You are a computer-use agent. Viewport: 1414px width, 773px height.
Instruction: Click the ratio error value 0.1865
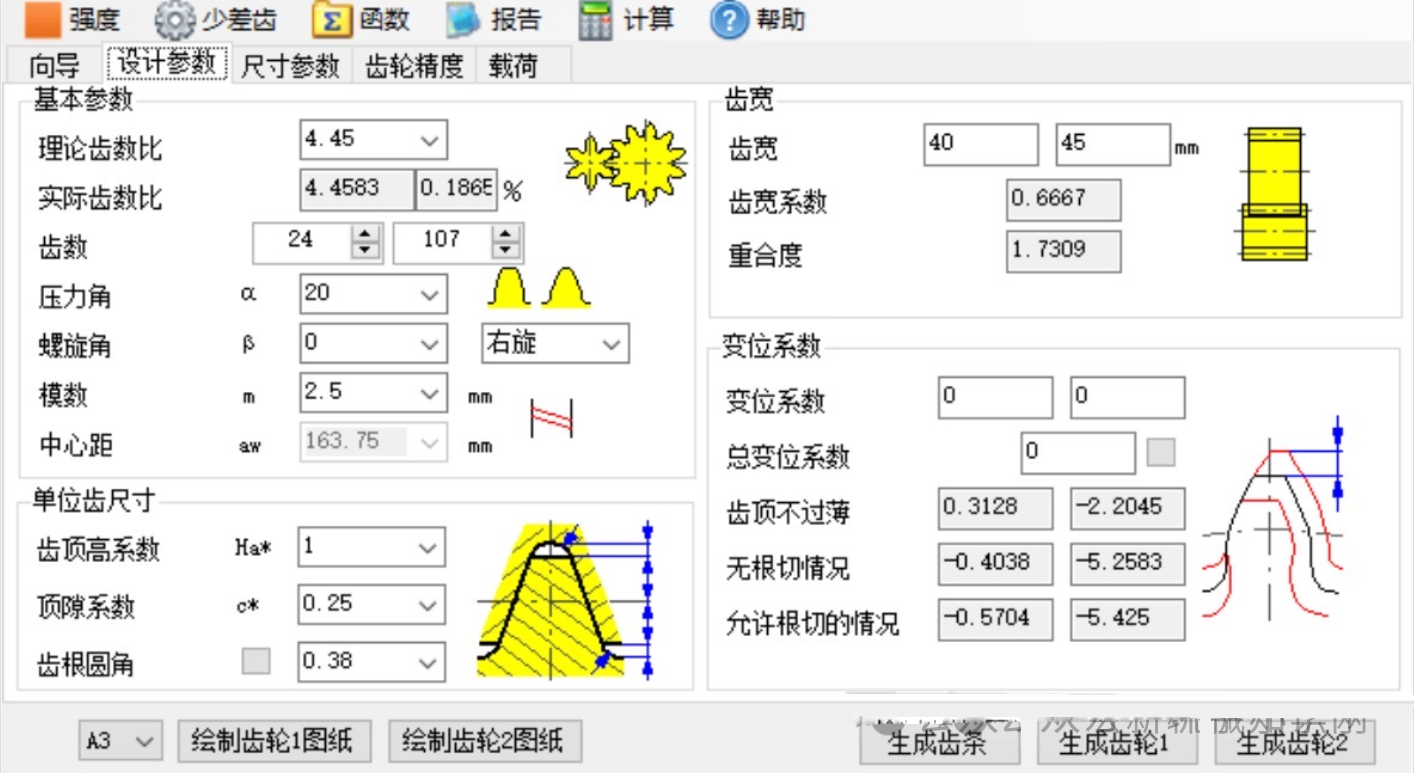457,189
